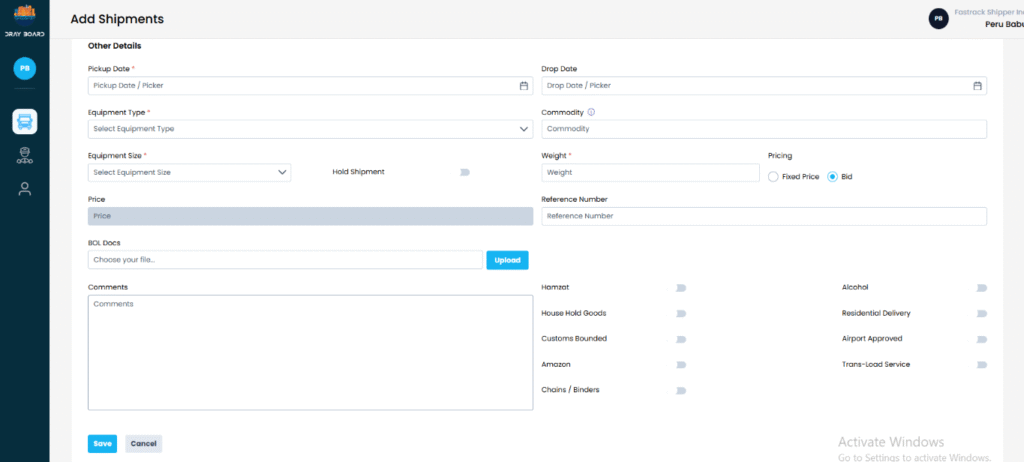Screen dimensions: 1024x462
Task: Turn on the Alcohol toggle
Action: pyautogui.click(x=982, y=287)
